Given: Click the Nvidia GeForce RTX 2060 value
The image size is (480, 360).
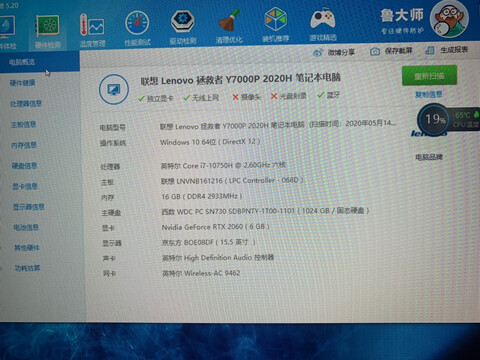Looking at the screenshot, I should coord(216,227).
